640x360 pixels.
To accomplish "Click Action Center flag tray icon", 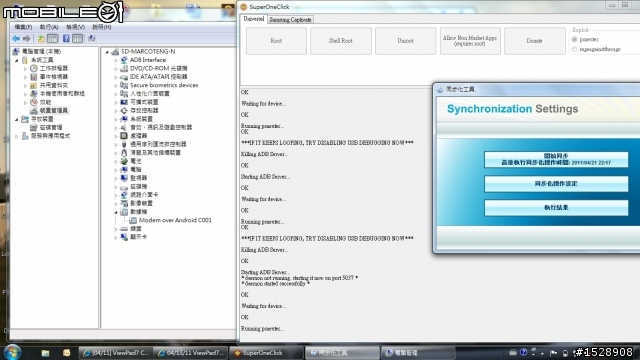I will click(553, 353).
